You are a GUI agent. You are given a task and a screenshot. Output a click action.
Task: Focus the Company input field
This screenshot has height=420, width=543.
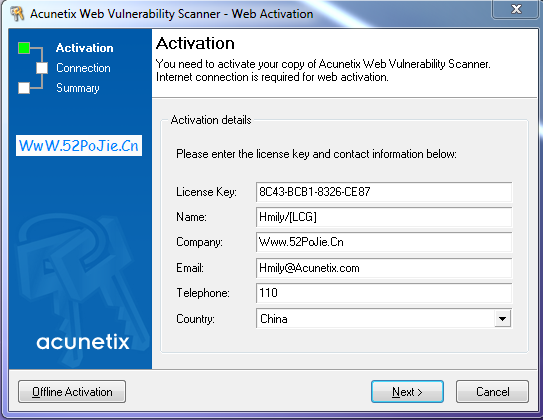[x=384, y=242]
